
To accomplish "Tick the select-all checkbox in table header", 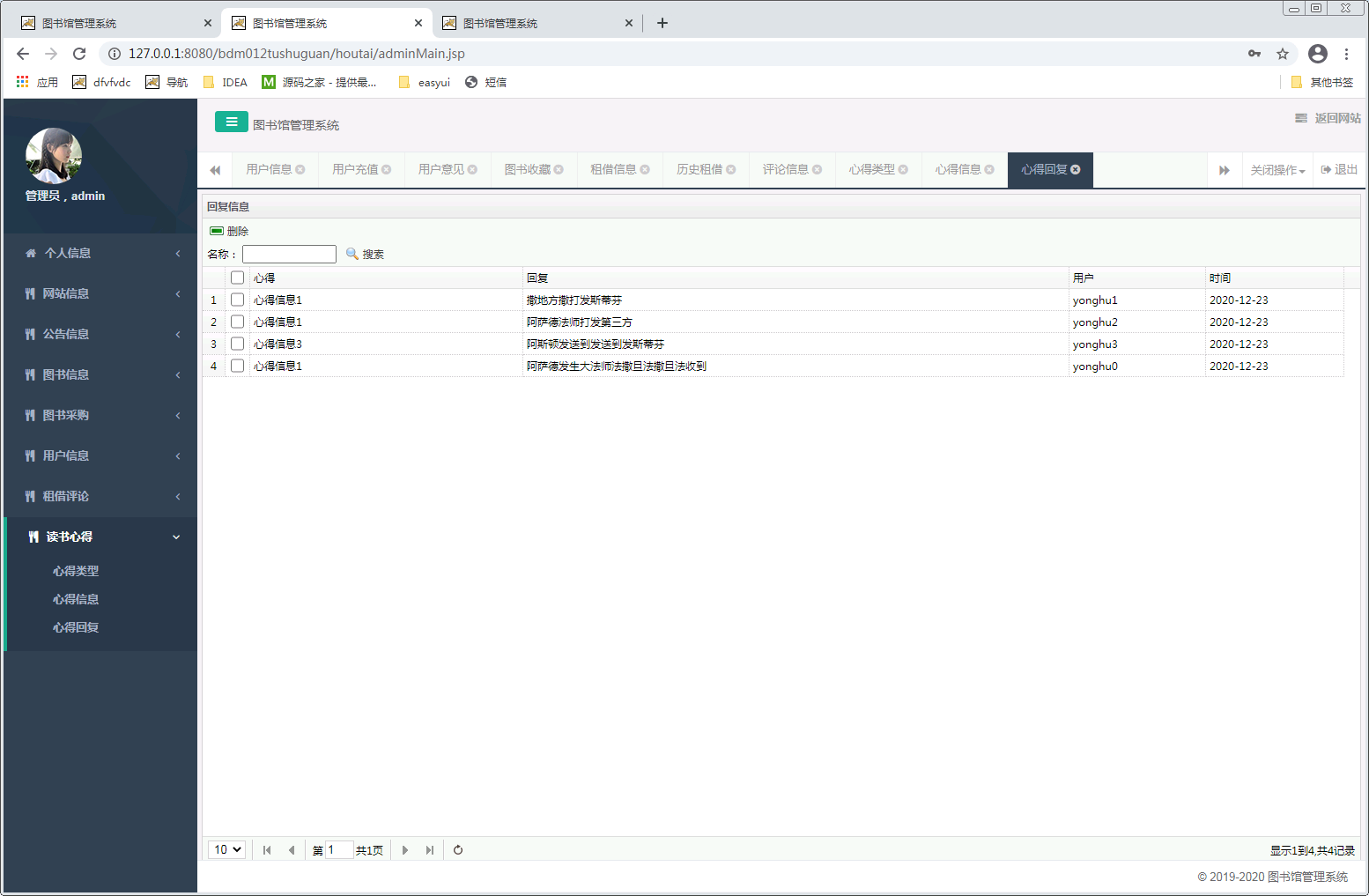I will coord(237,278).
